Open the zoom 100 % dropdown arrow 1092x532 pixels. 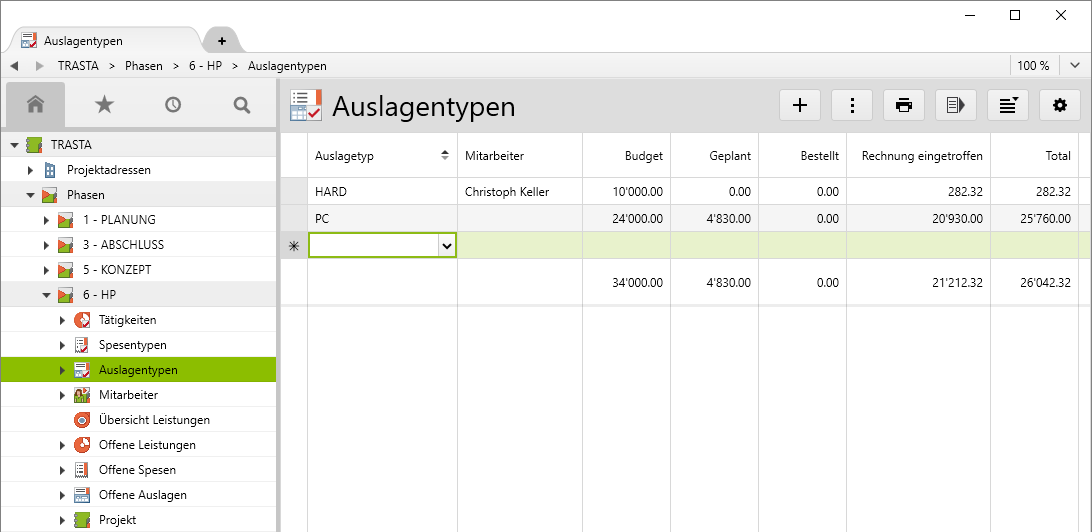tap(1074, 66)
